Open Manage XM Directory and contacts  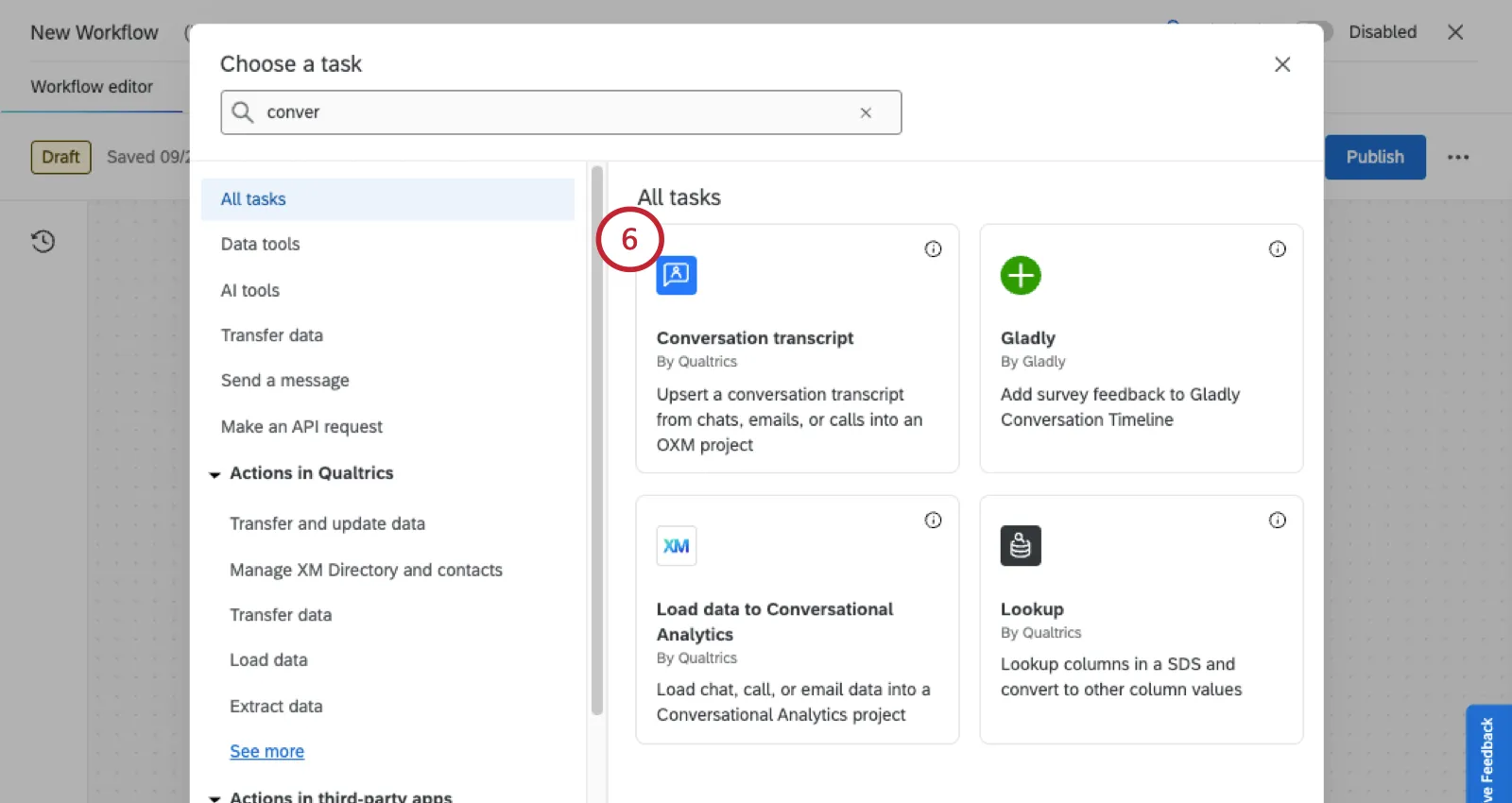[366, 570]
